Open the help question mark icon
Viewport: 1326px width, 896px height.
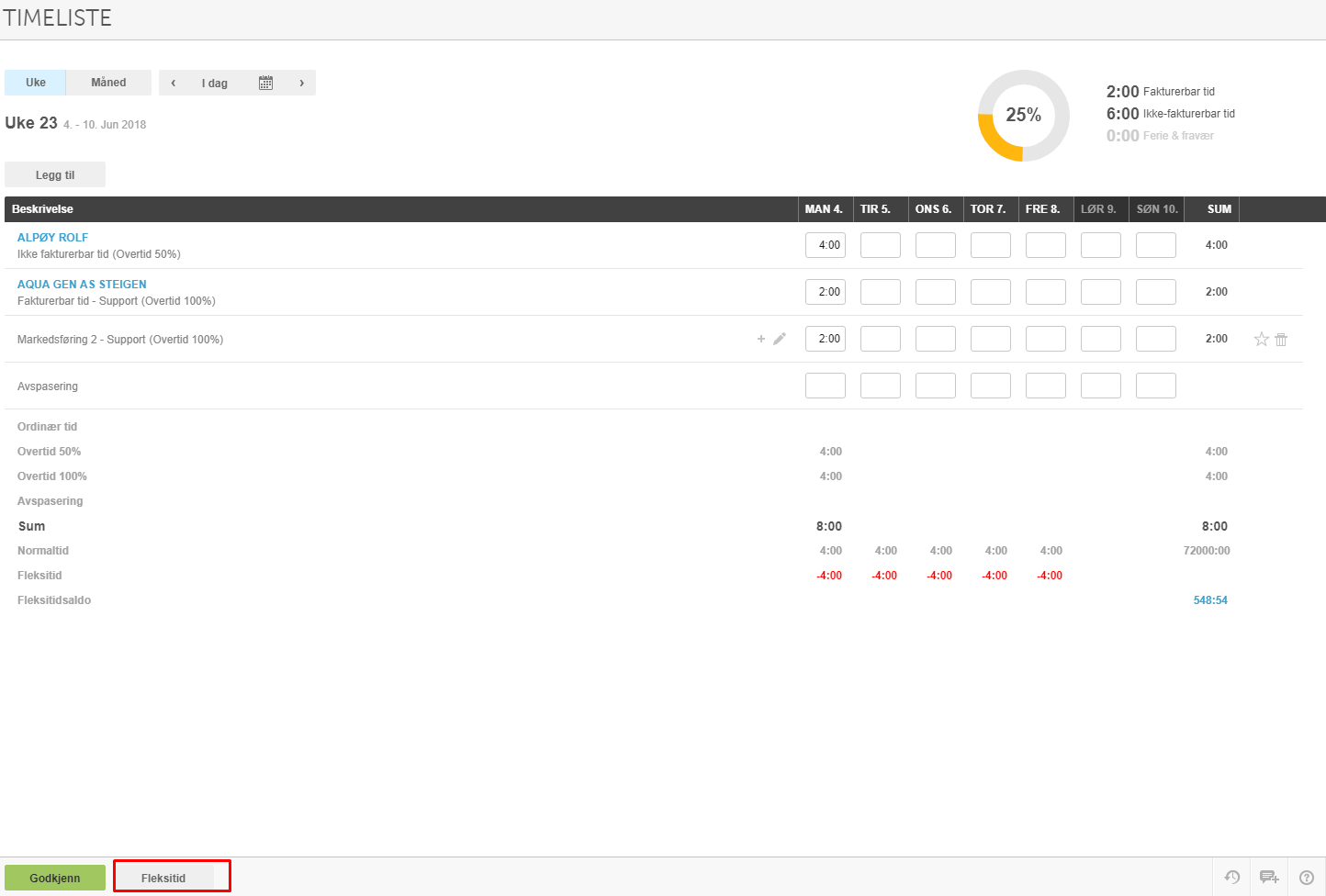coord(1307,878)
